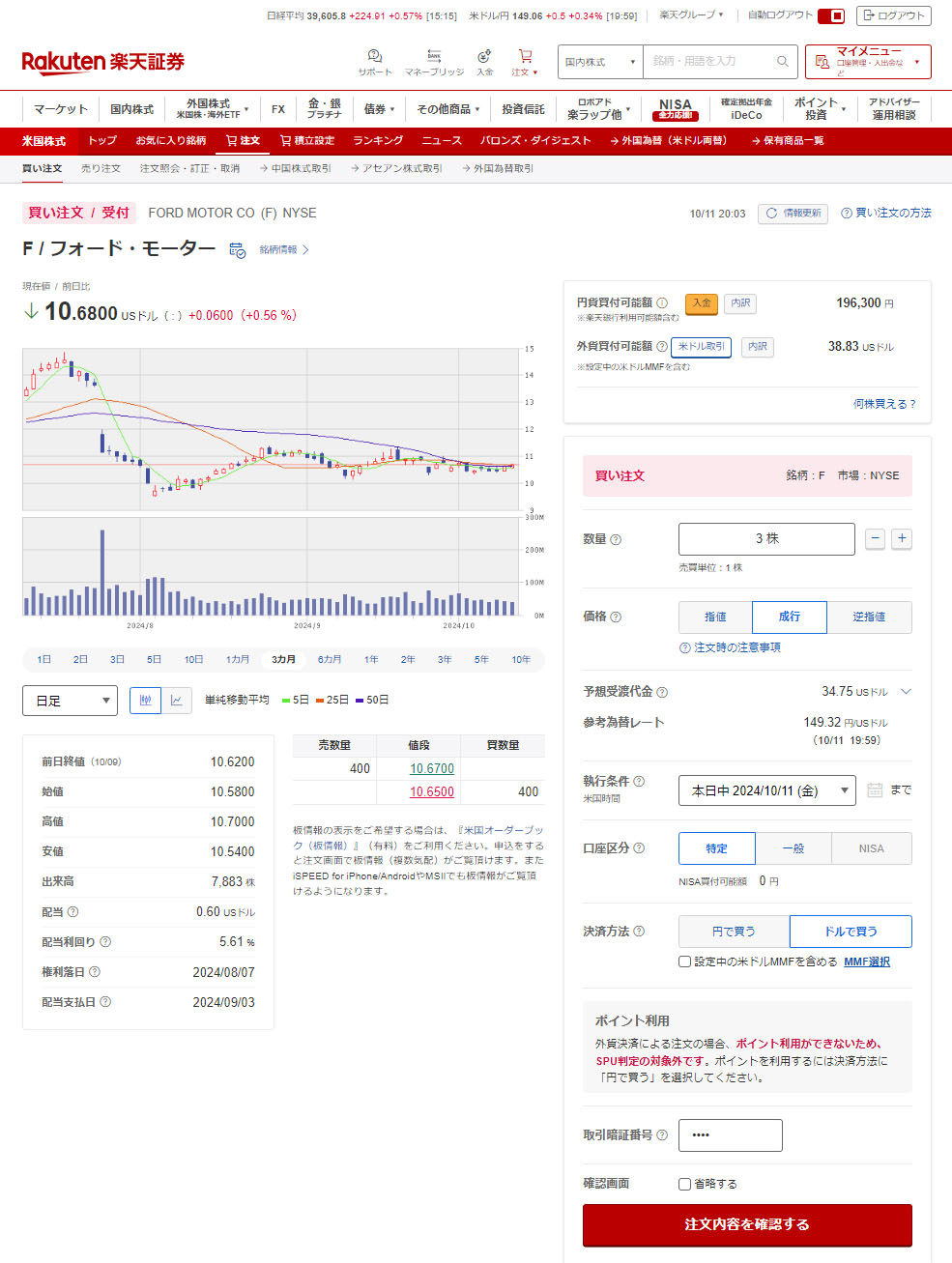Image resolution: width=952 pixels, height=1263 pixels.
Task: Select the candlestick chart type icon
Action: pos(145,701)
